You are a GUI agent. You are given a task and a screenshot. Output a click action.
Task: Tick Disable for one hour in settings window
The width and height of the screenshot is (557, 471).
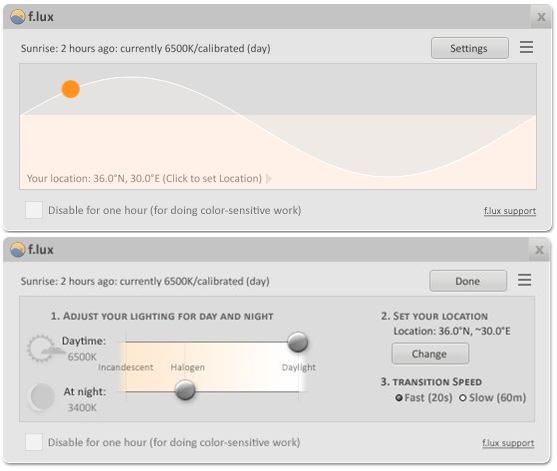[34, 442]
